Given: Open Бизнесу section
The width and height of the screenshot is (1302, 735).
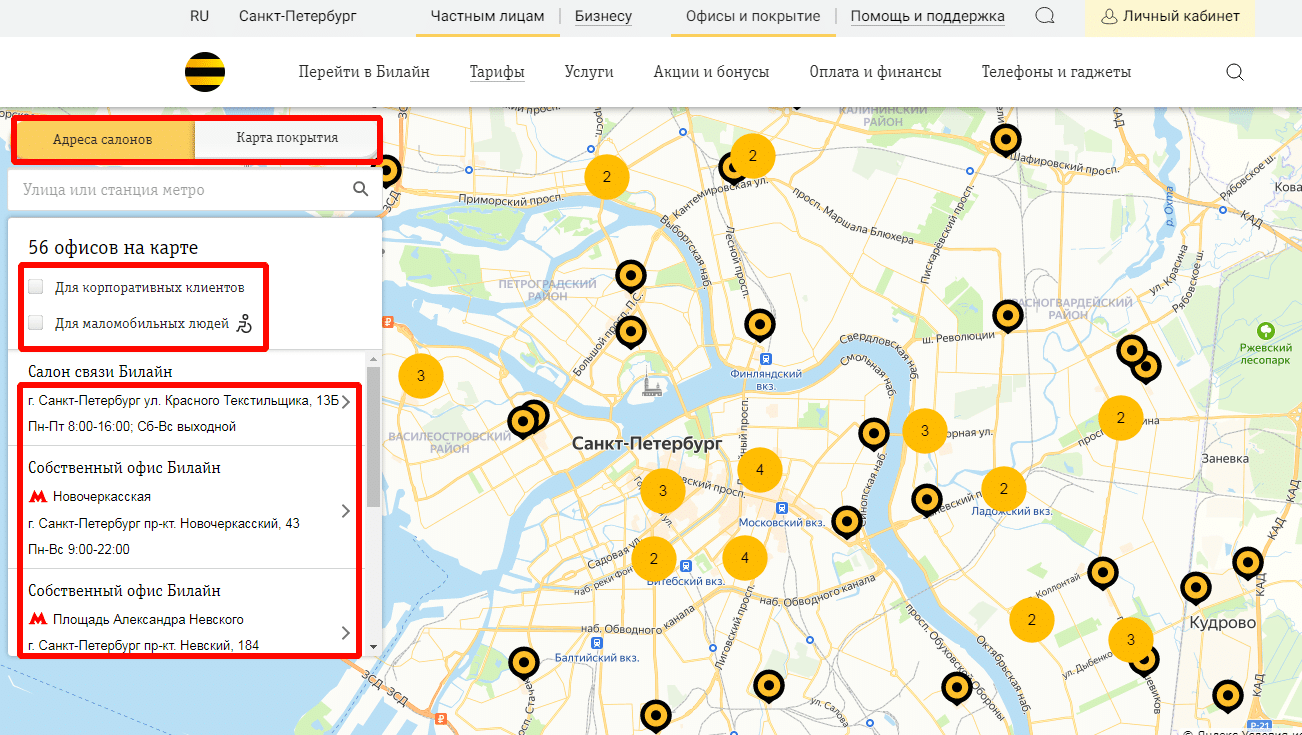Looking at the screenshot, I should point(603,16).
